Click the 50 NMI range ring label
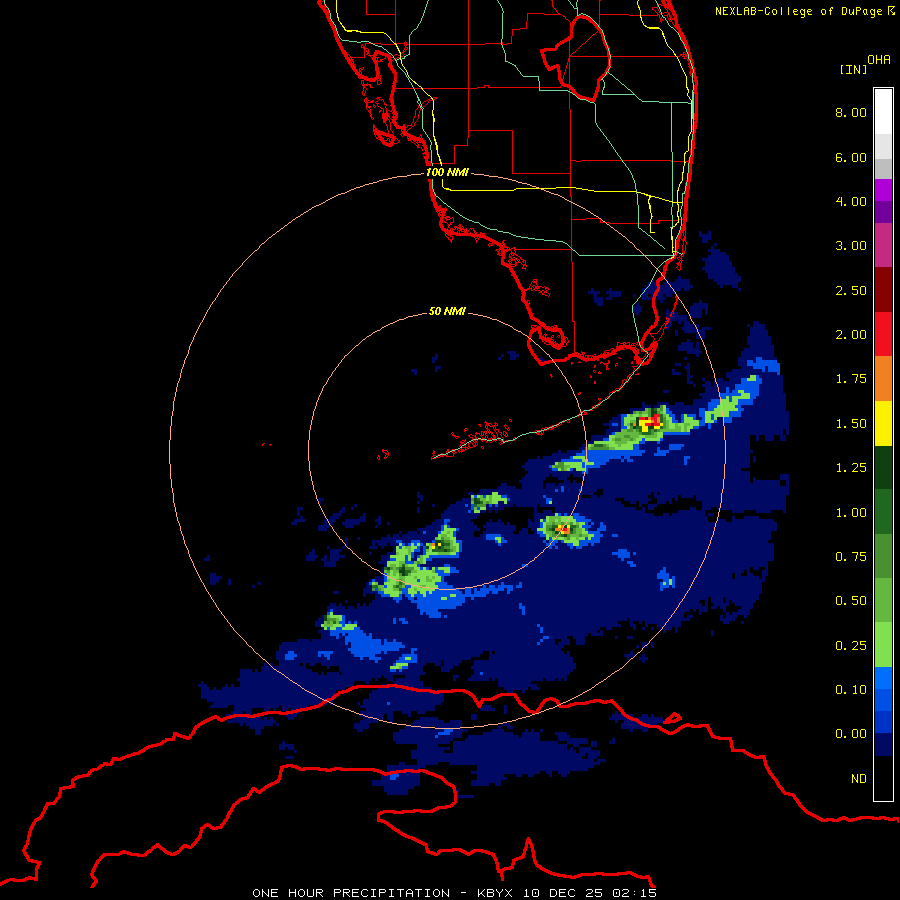Screen dimensions: 900x900 tap(447, 311)
